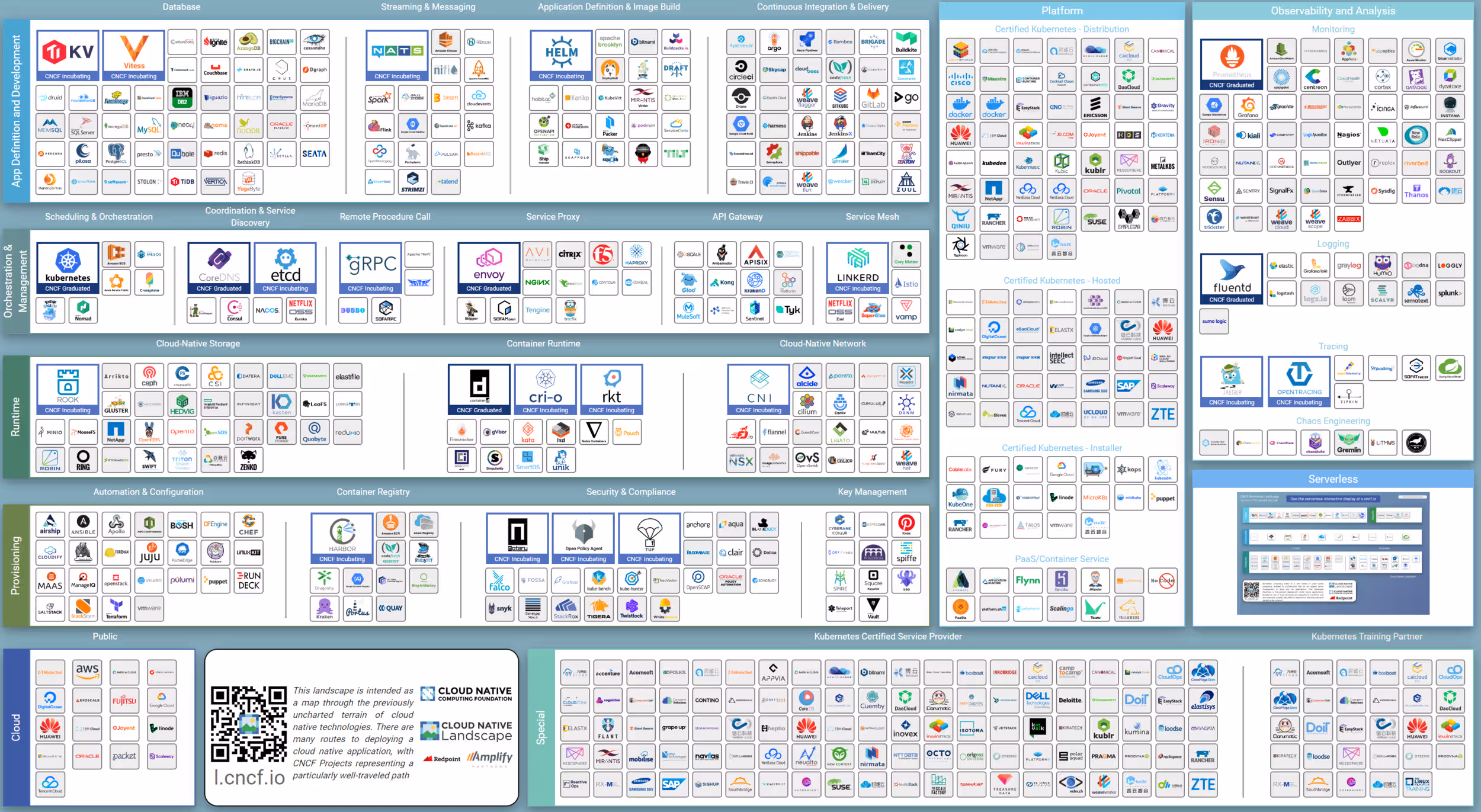
Task: Click the large QR code
Action: 249,724
